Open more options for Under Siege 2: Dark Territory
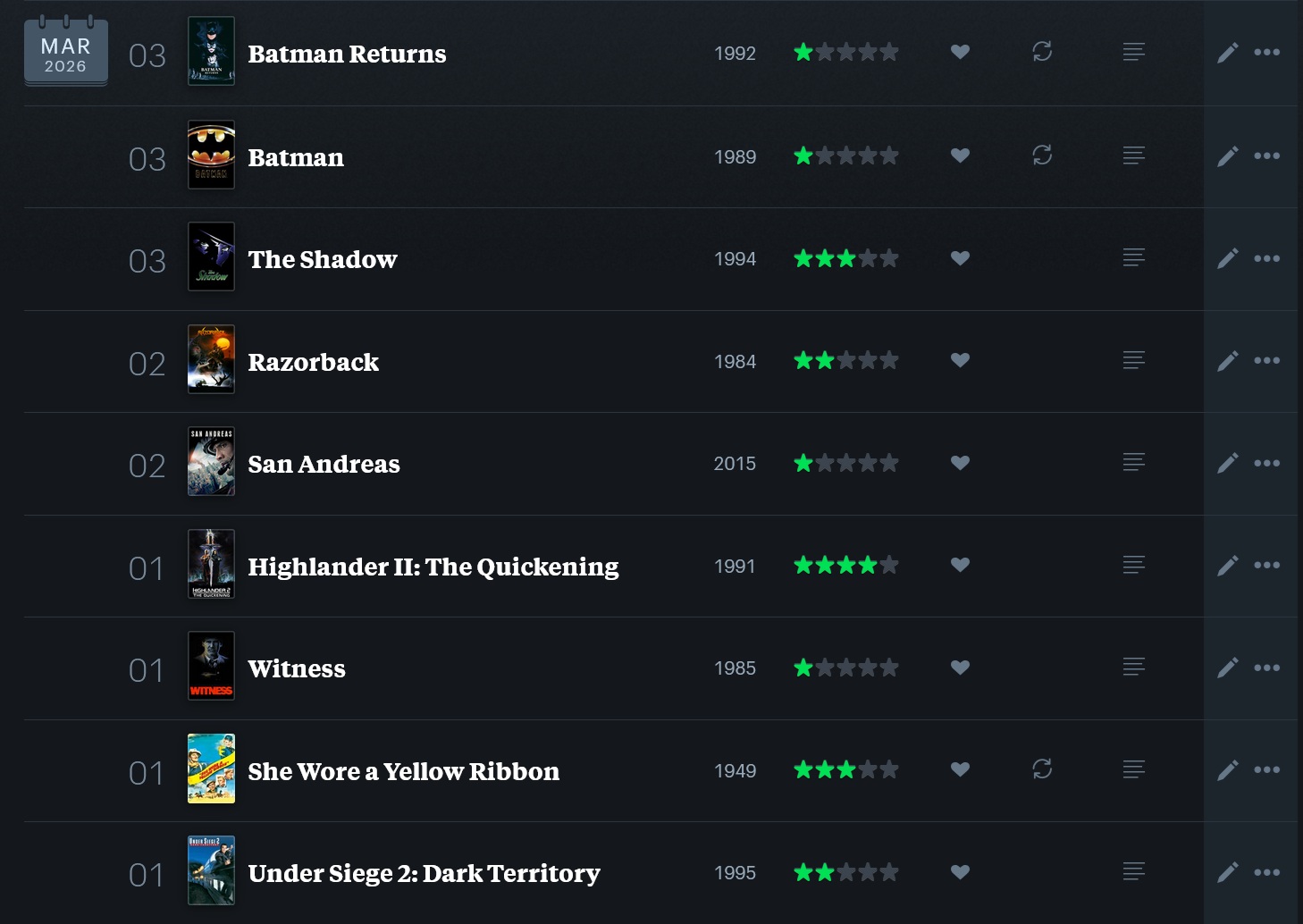This screenshot has height=924, width=1303. (1267, 872)
